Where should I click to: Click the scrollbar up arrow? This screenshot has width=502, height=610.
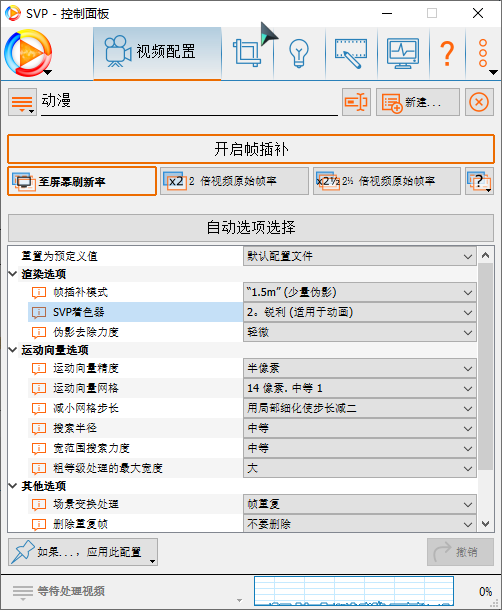485,255
